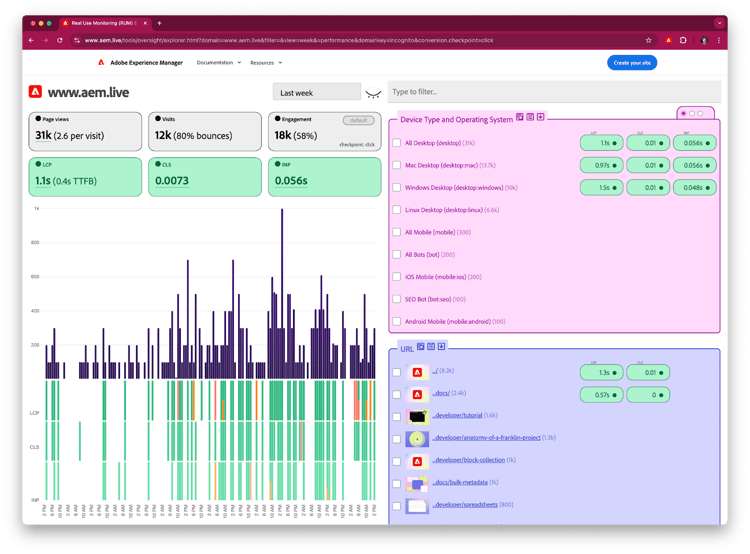Image resolution: width=750 pixels, height=554 pixels.
Task: Open a new browser tab with plus icon
Action: click(x=159, y=23)
